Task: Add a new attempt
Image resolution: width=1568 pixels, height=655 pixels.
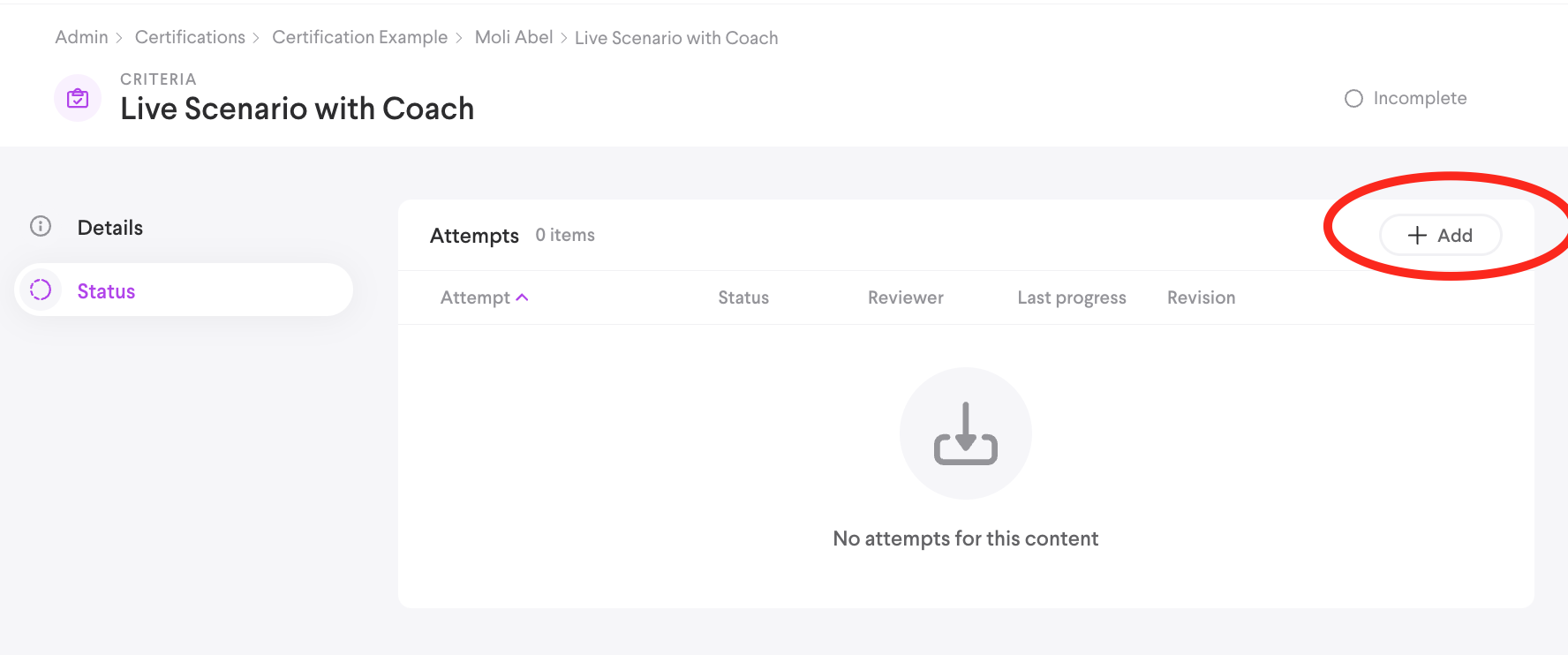Action: point(1440,236)
